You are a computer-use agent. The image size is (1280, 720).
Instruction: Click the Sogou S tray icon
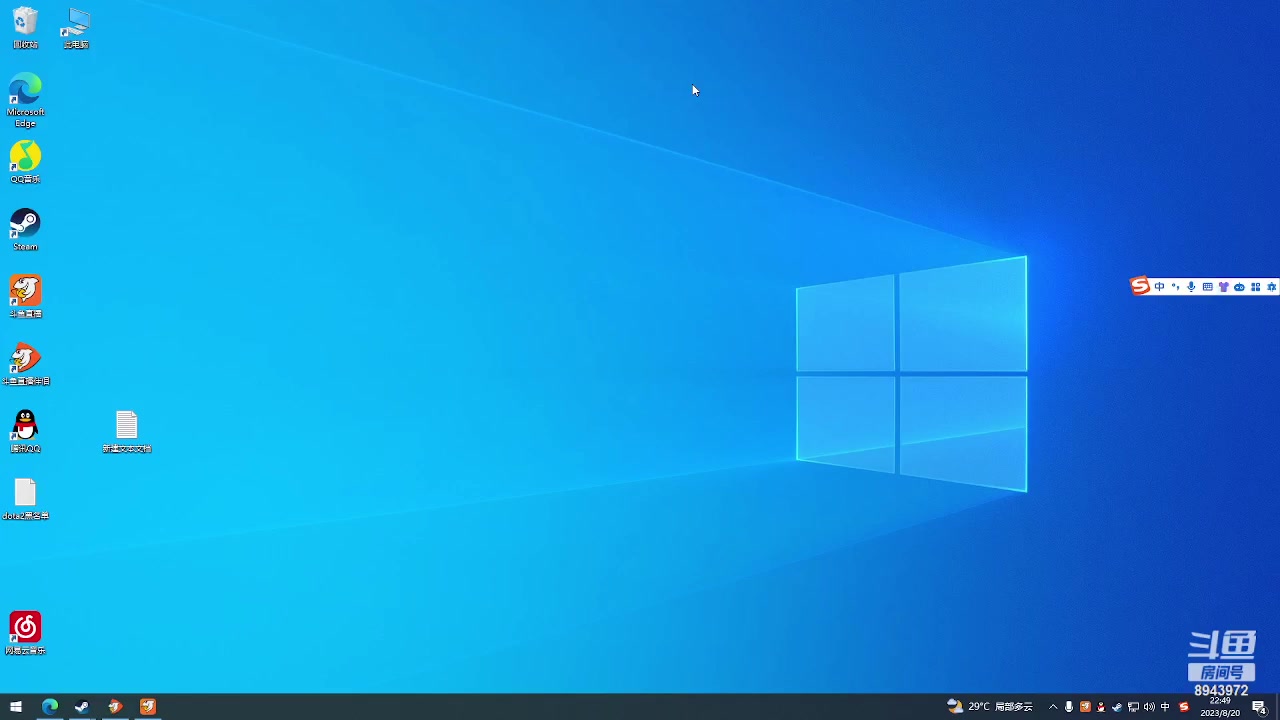tap(1184, 707)
